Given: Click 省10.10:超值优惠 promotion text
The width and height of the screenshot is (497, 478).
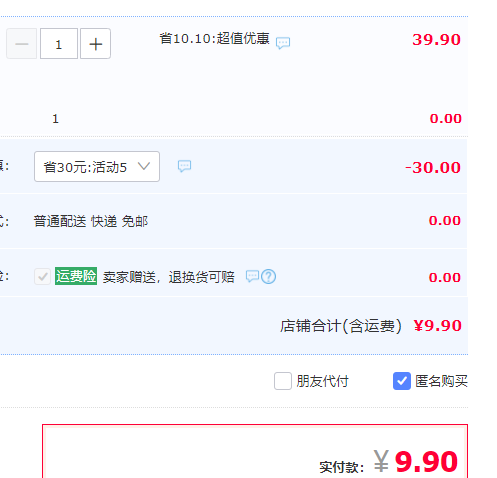Looking at the screenshot, I should point(215,39).
